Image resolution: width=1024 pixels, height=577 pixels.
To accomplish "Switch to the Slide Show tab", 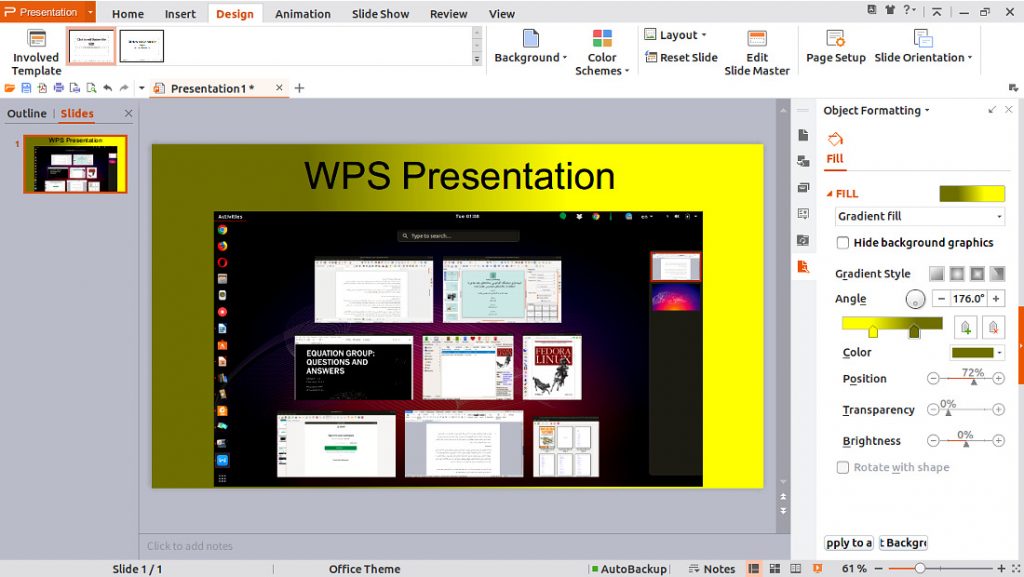I will tap(380, 14).
